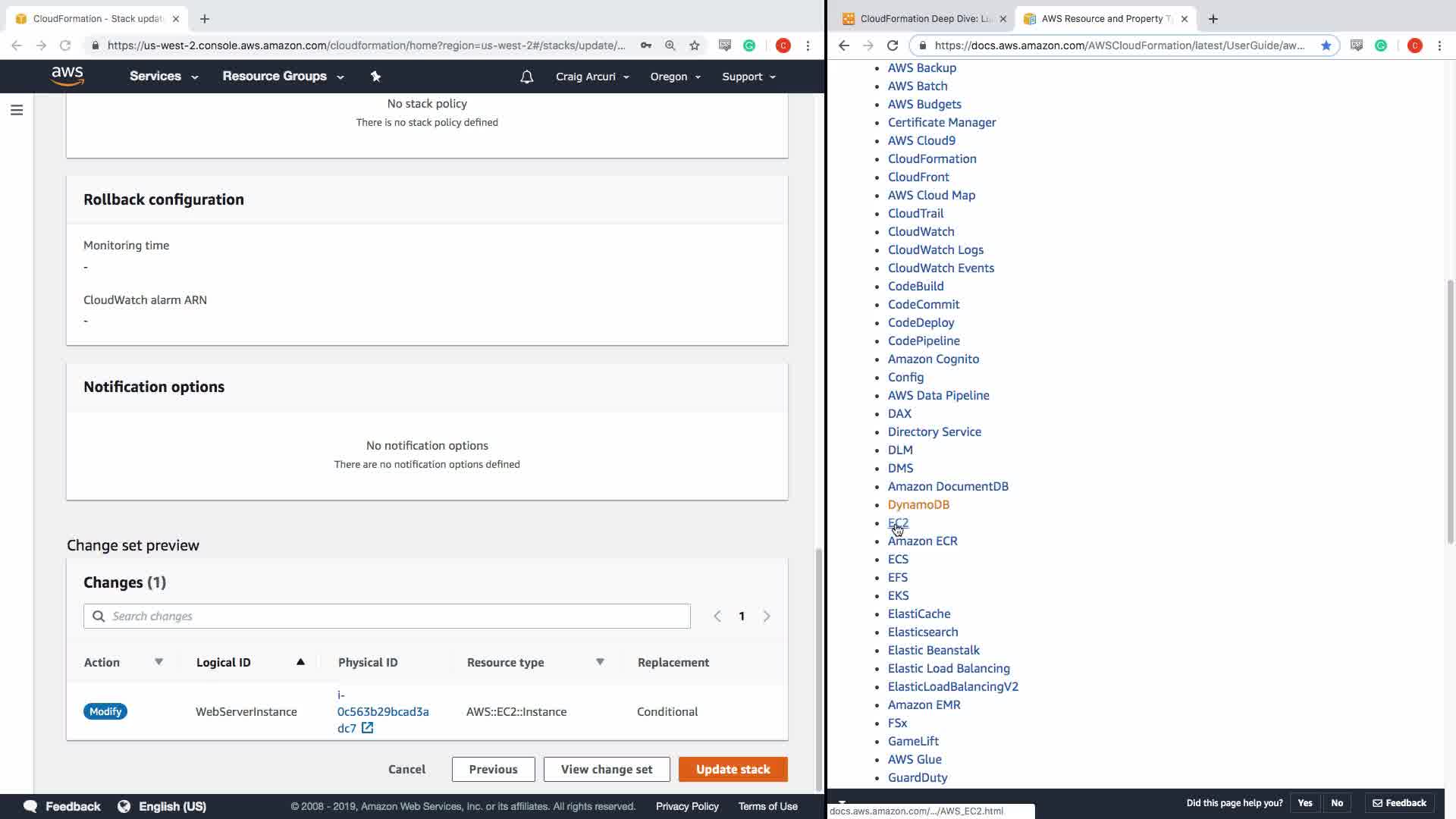Bookmark docs page with blue star icon
The height and width of the screenshot is (819, 1456).
coord(1326,45)
